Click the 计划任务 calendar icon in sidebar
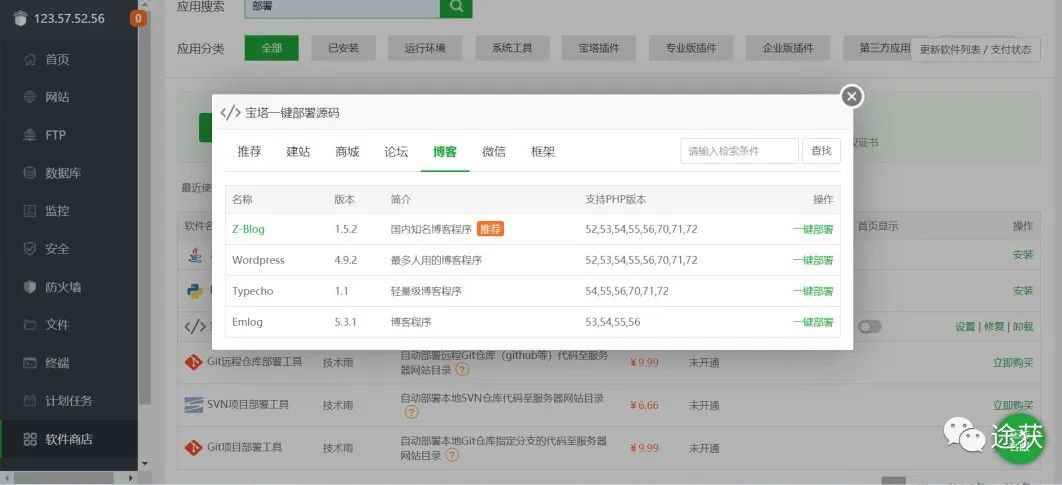 pos(30,400)
